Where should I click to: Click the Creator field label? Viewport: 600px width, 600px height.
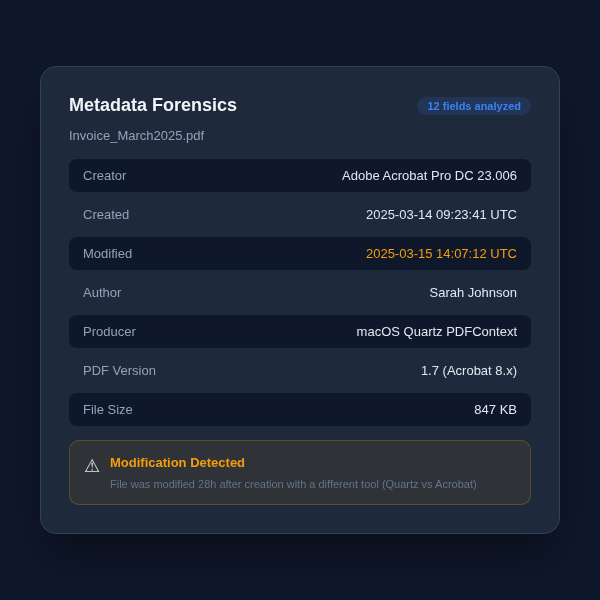(x=105, y=176)
